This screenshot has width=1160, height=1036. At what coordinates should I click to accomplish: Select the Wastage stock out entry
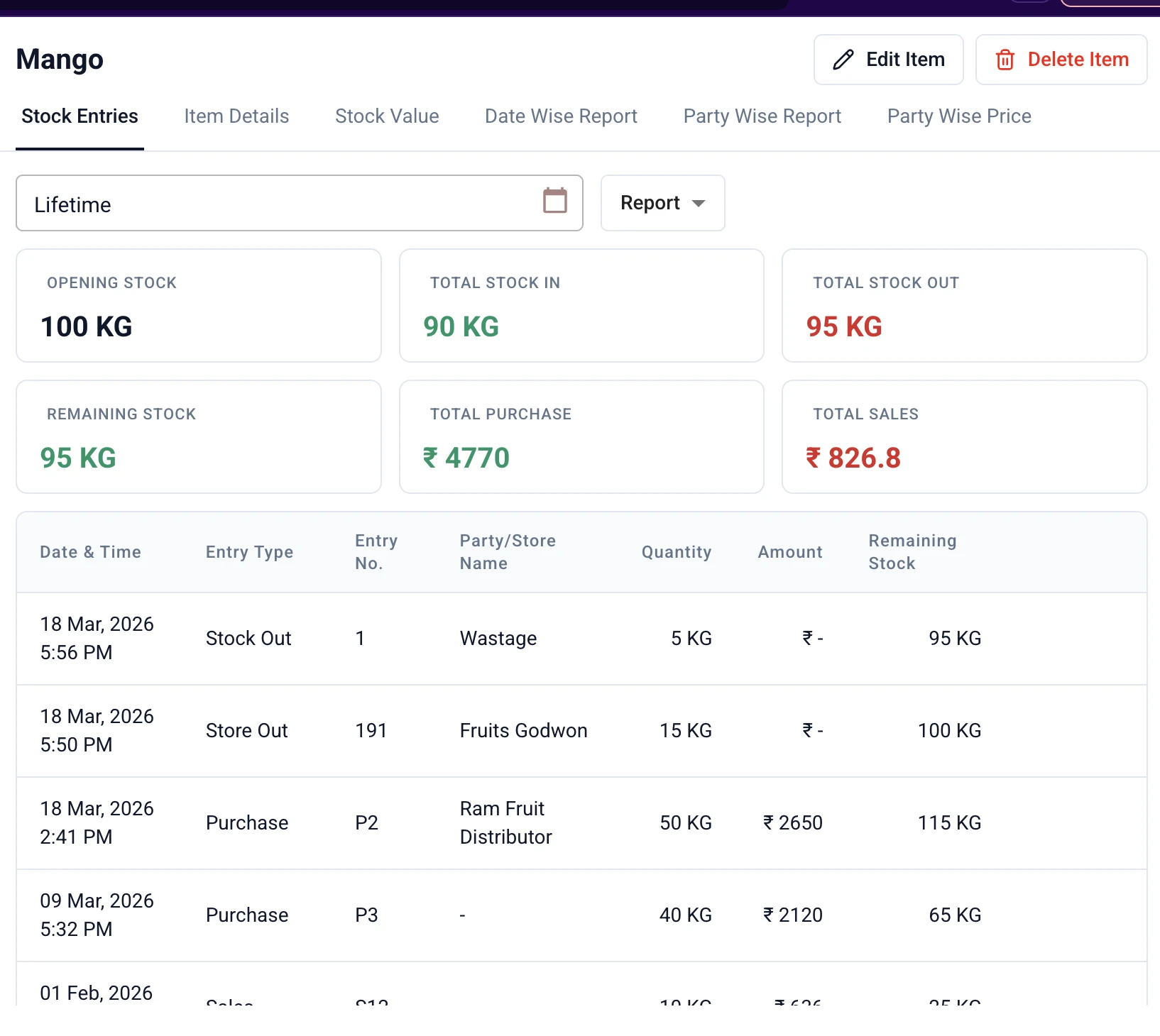pyautogui.click(x=497, y=638)
